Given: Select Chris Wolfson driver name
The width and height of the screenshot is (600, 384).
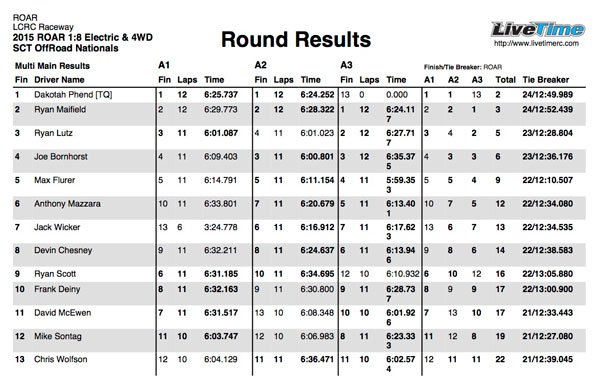Looking at the screenshot, I should coord(60,360).
